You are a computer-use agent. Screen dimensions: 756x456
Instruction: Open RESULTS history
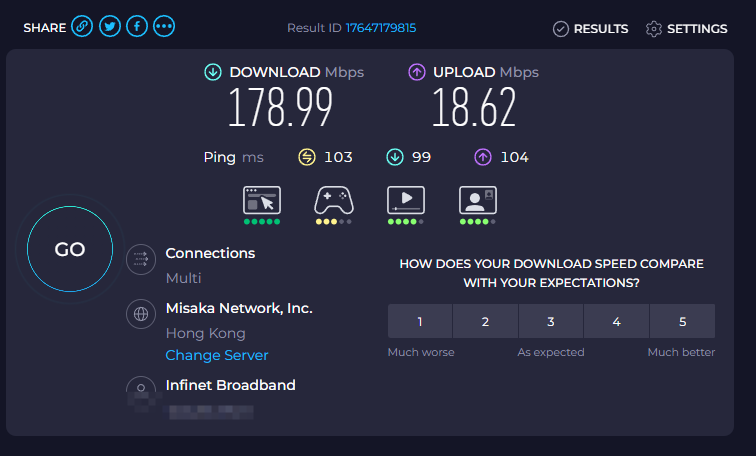[x=591, y=29]
